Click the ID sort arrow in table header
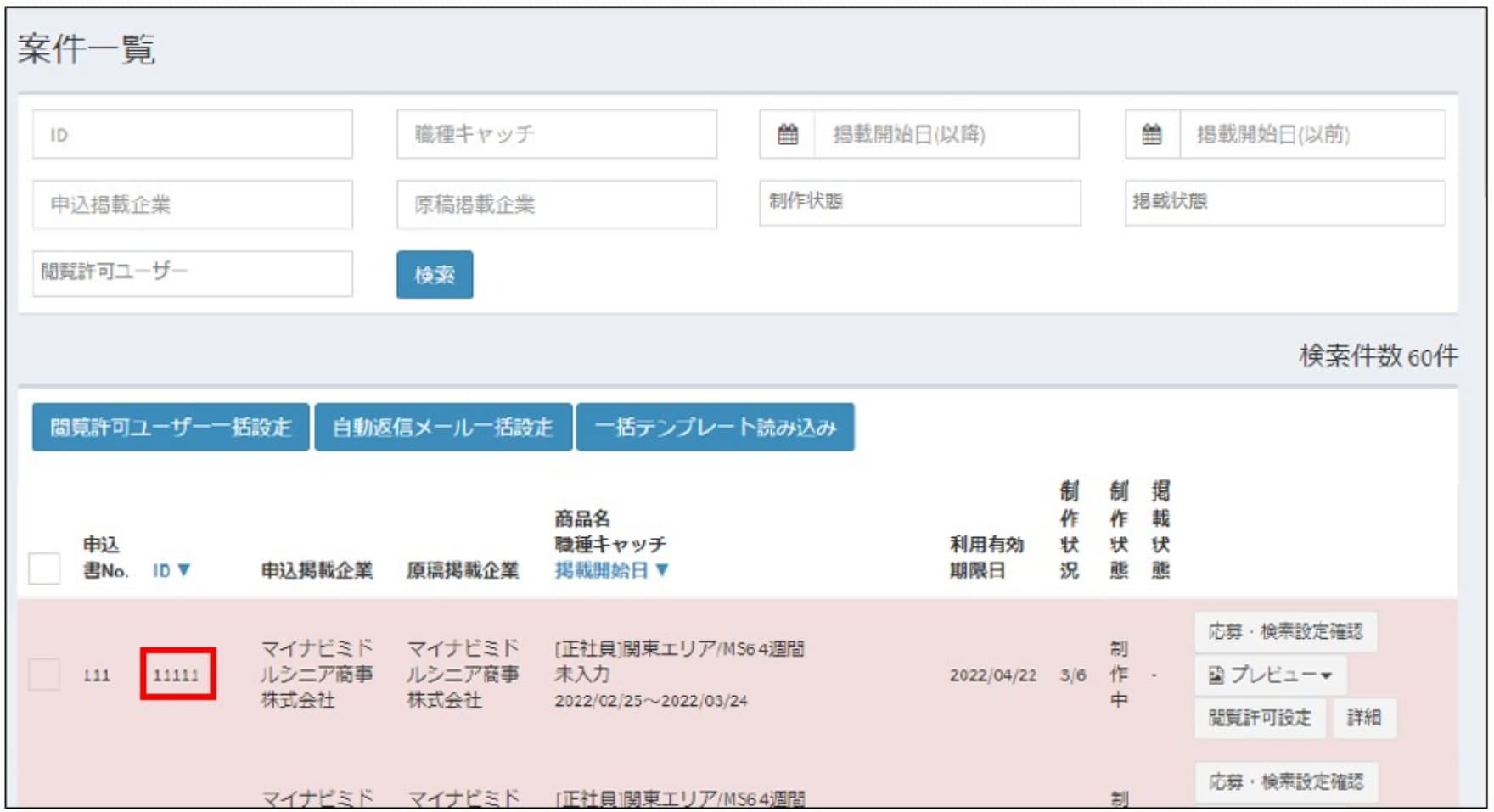Image resolution: width=1494 pixels, height=812 pixels. [x=183, y=570]
